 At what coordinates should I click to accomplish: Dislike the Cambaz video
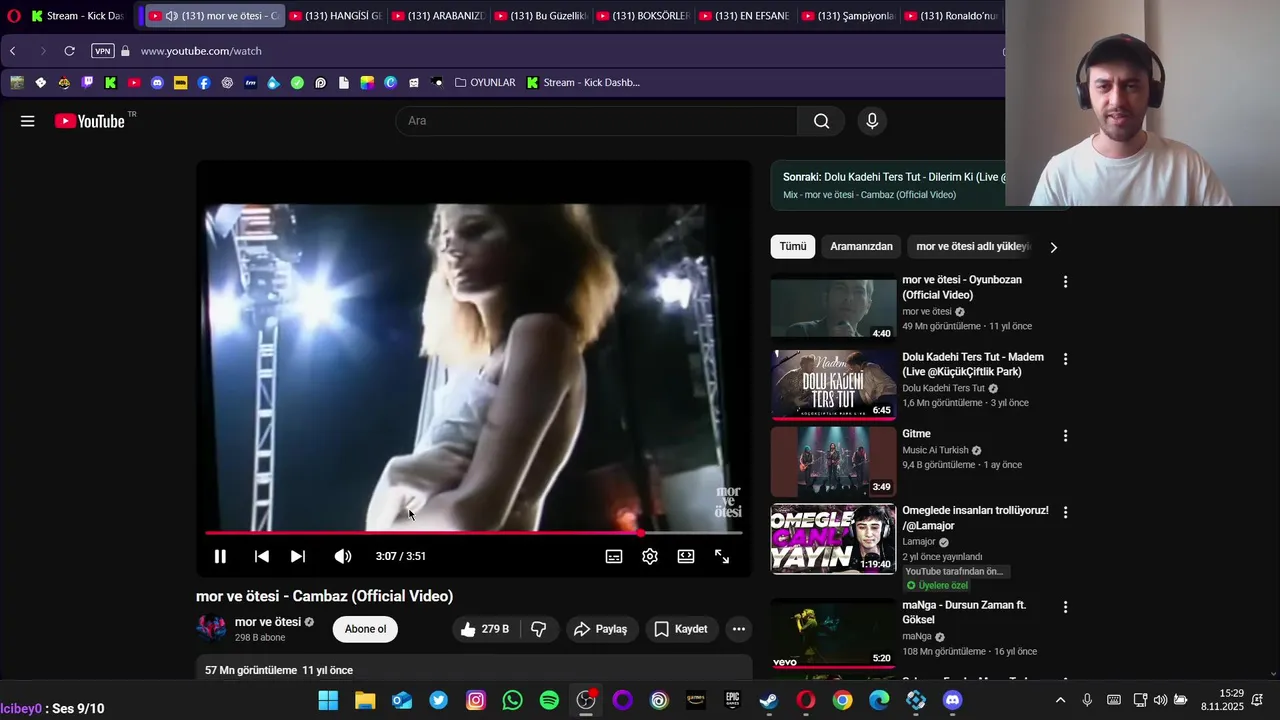[x=539, y=629]
